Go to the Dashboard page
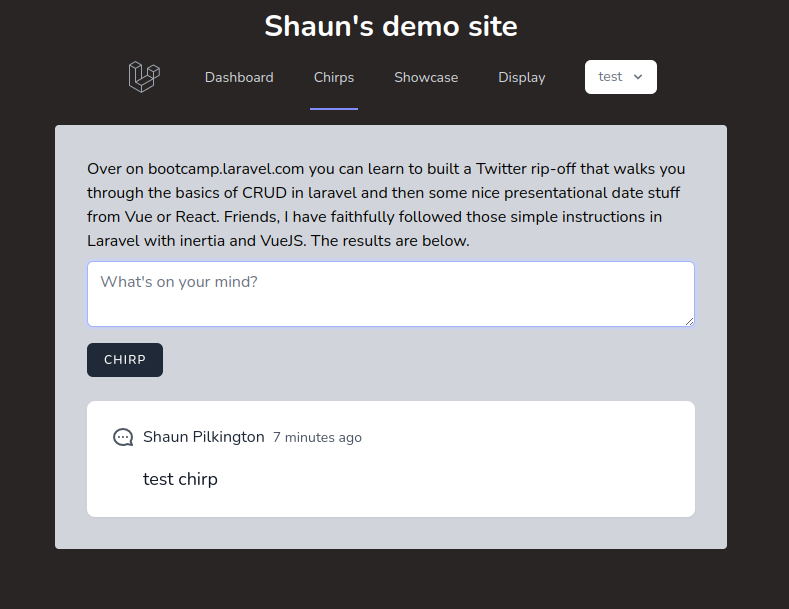Screen dimensions: 789x609 click(239, 78)
